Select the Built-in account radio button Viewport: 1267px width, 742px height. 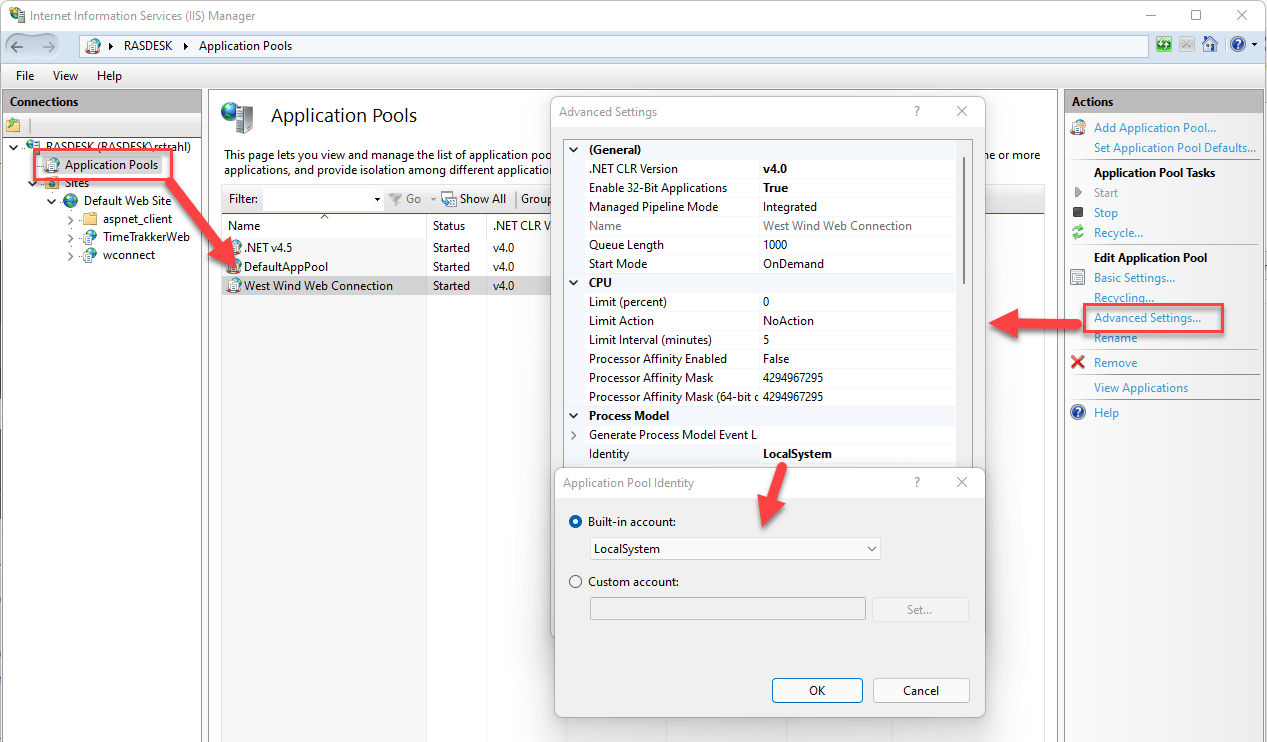click(x=575, y=522)
